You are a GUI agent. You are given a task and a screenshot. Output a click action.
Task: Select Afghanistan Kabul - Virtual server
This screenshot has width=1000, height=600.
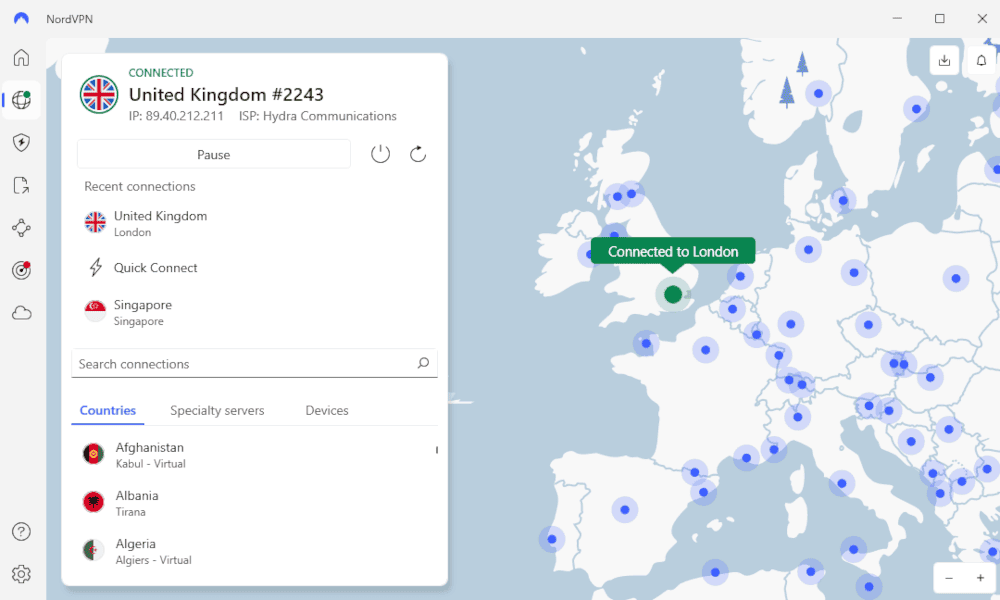click(x=255, y=455)
